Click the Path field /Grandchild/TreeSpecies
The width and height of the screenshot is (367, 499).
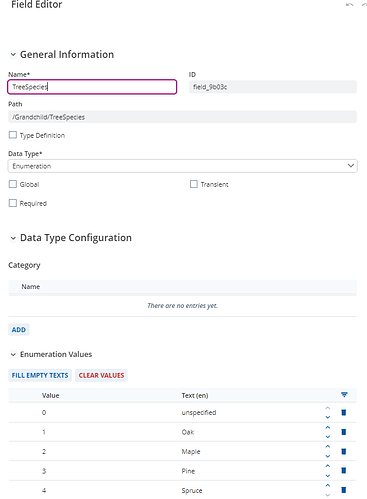[183, 117]
